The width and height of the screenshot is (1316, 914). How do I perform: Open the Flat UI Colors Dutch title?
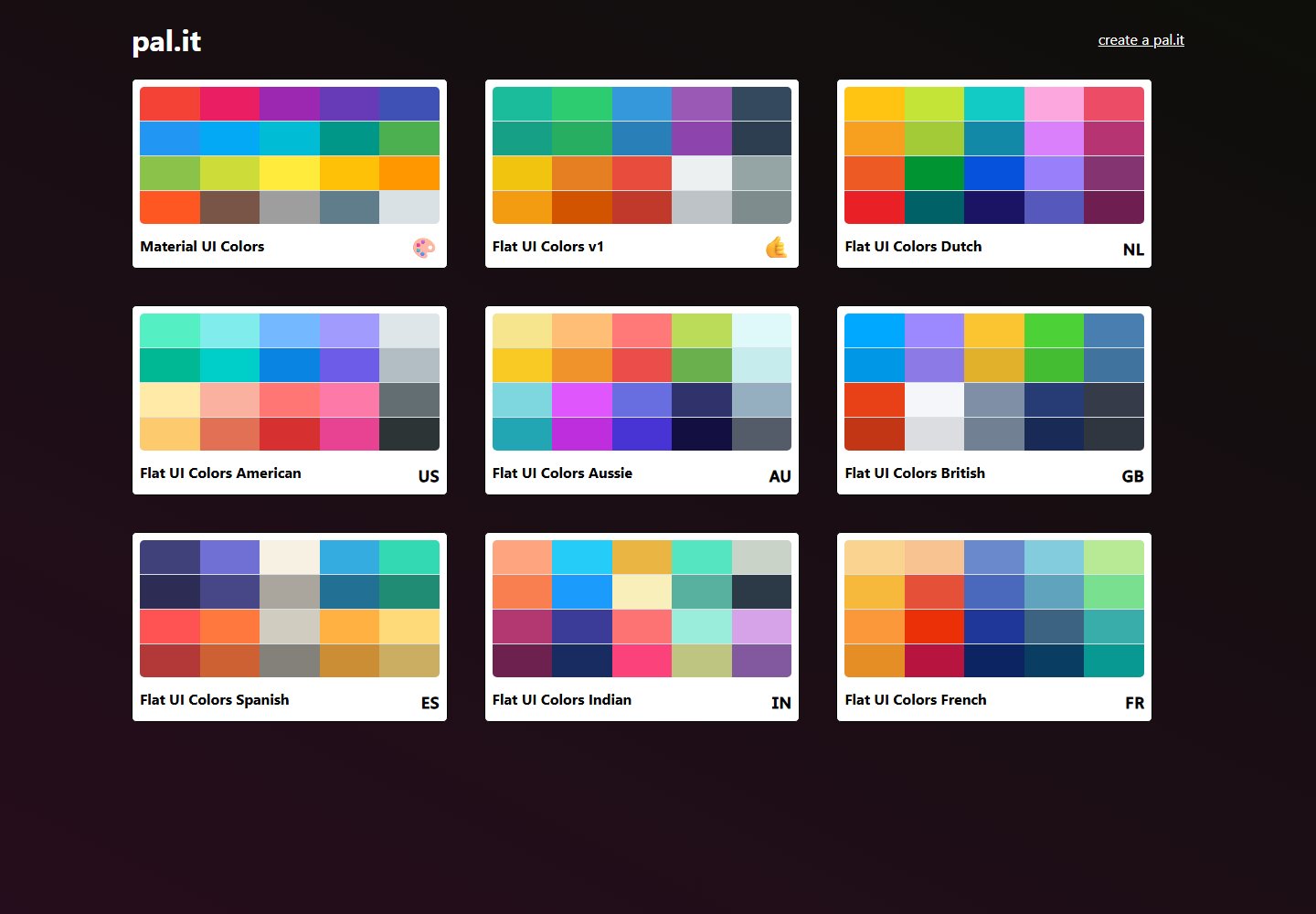point(913,247)
